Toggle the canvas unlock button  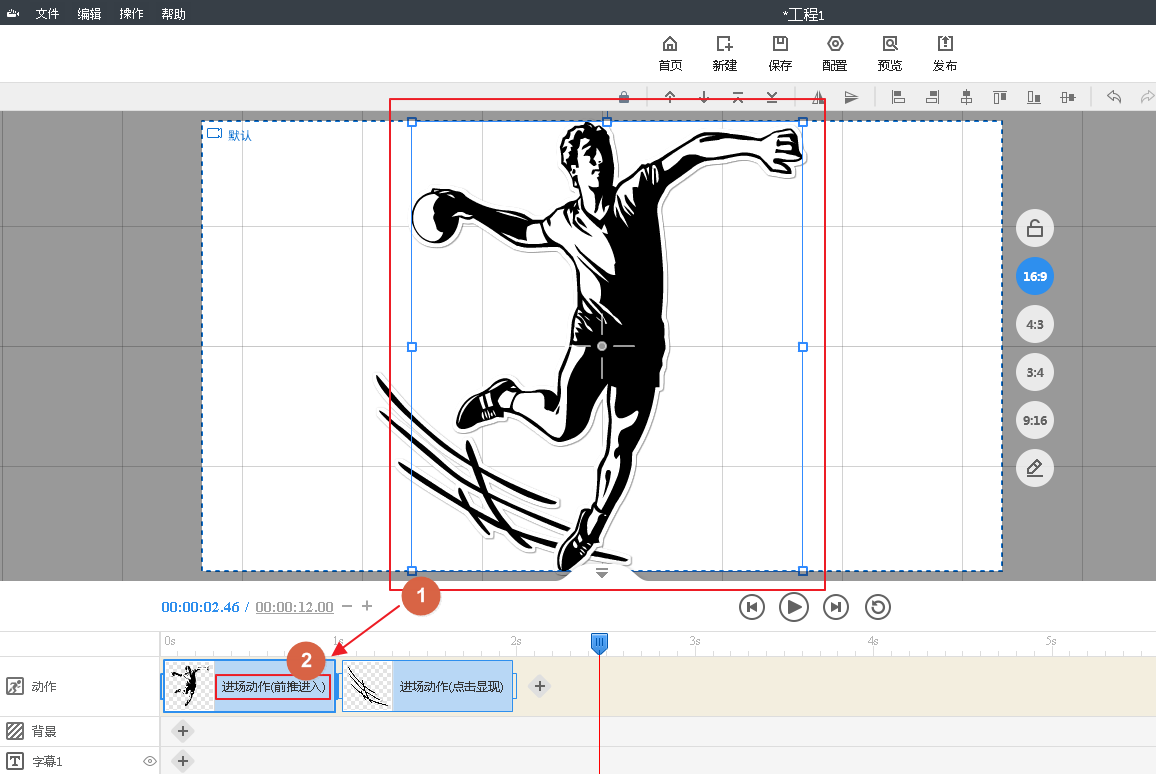click(1035, 228)
